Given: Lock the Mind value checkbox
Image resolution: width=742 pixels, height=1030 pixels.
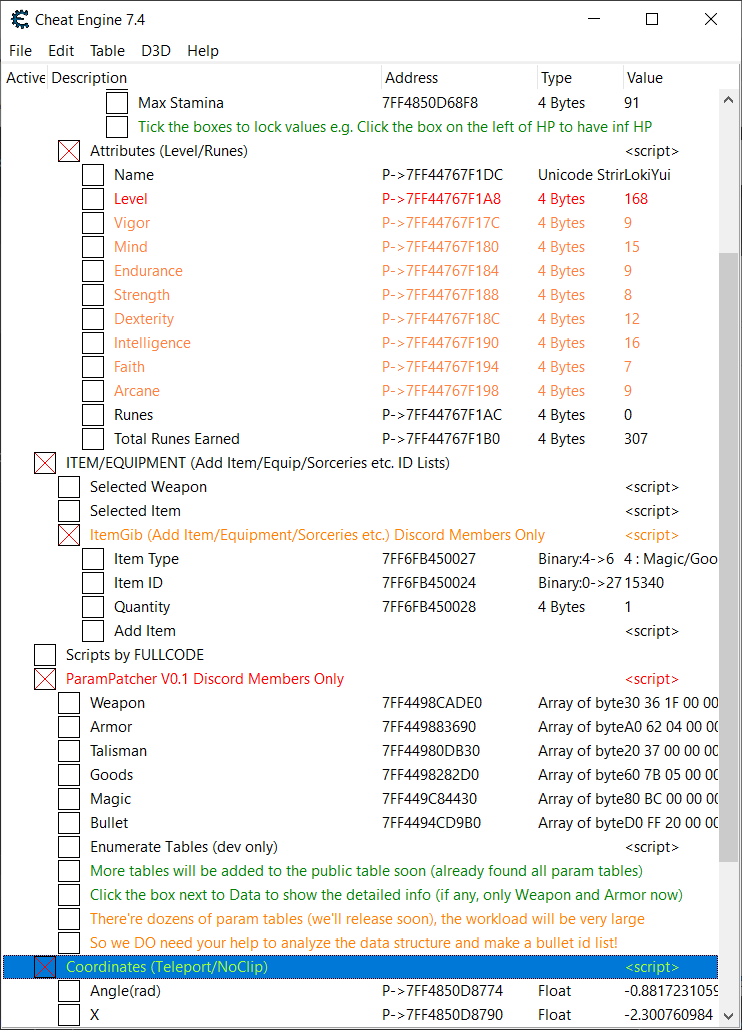Looking at the screenshot, I should click(x=93, y=247).
